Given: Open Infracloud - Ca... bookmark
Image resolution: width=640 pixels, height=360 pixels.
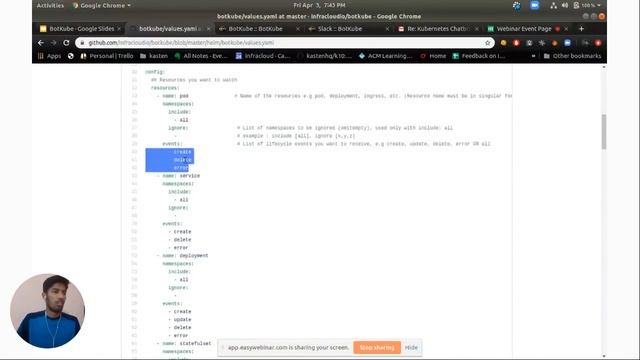Looking at the screenshot, I should tap(263, 56).
